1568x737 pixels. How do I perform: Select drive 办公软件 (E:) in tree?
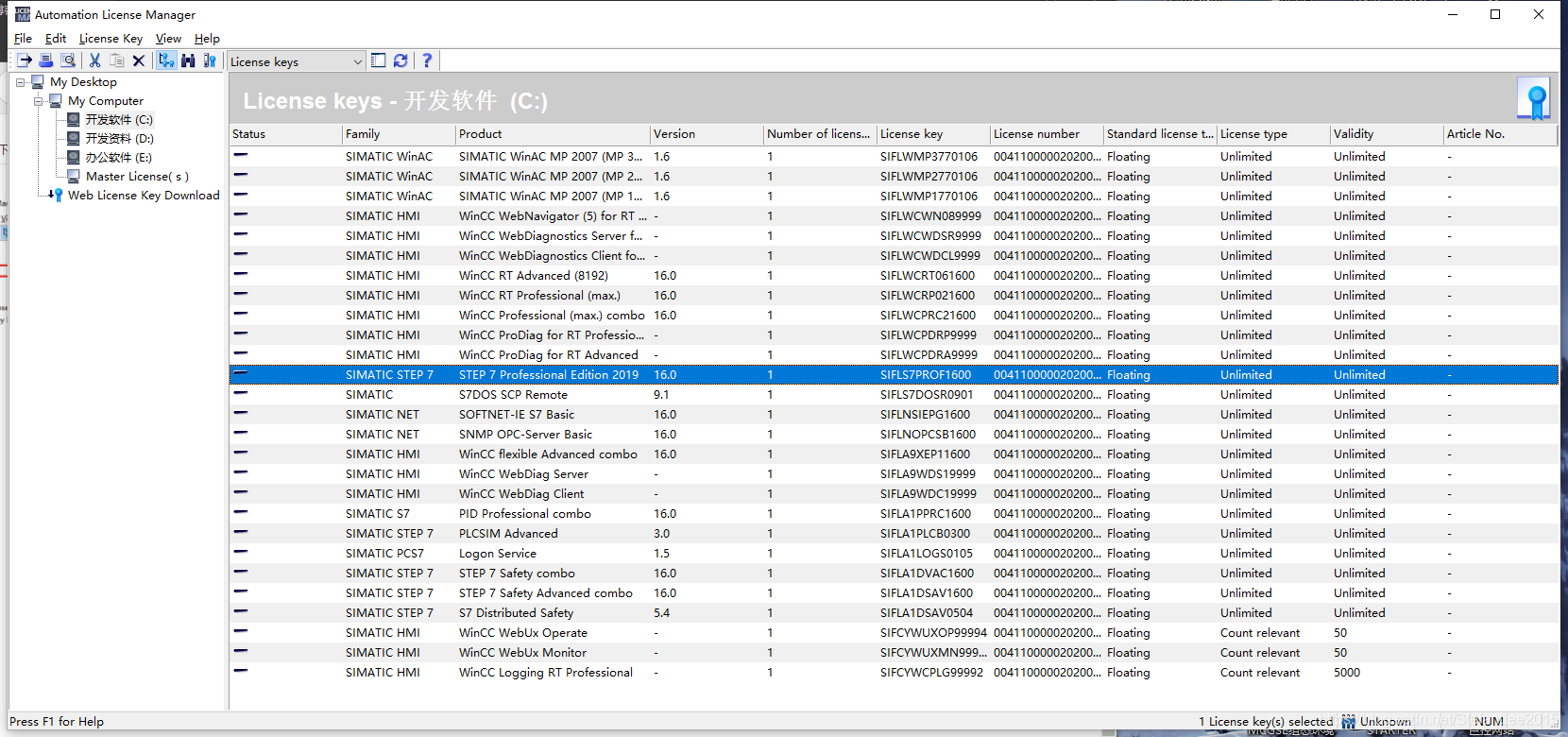point(118,158)
